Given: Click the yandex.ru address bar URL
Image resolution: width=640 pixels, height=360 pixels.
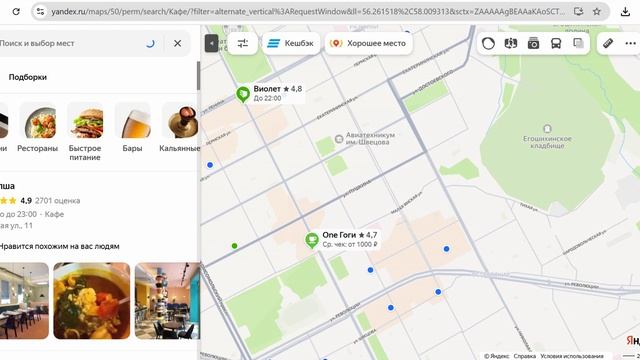Looking at the screenshot, I should (x=308, y=11).
